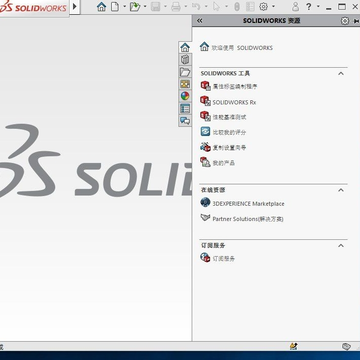This screenshot has height=360, width=360.
Task: Launch SOLIDWORKS Rx
Action: coord(234,102)
